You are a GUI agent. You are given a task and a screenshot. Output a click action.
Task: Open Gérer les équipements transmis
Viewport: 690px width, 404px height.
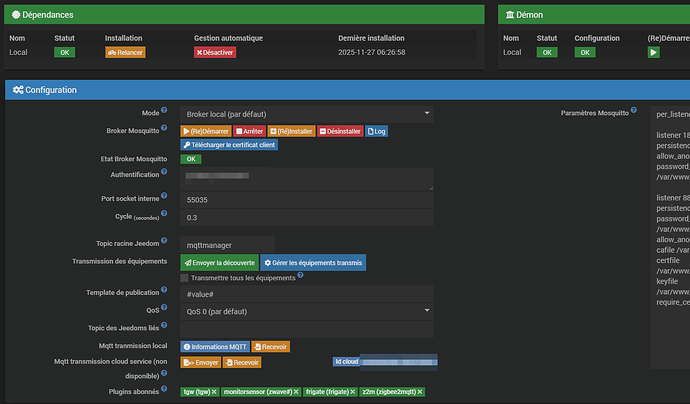pos(313,262)
